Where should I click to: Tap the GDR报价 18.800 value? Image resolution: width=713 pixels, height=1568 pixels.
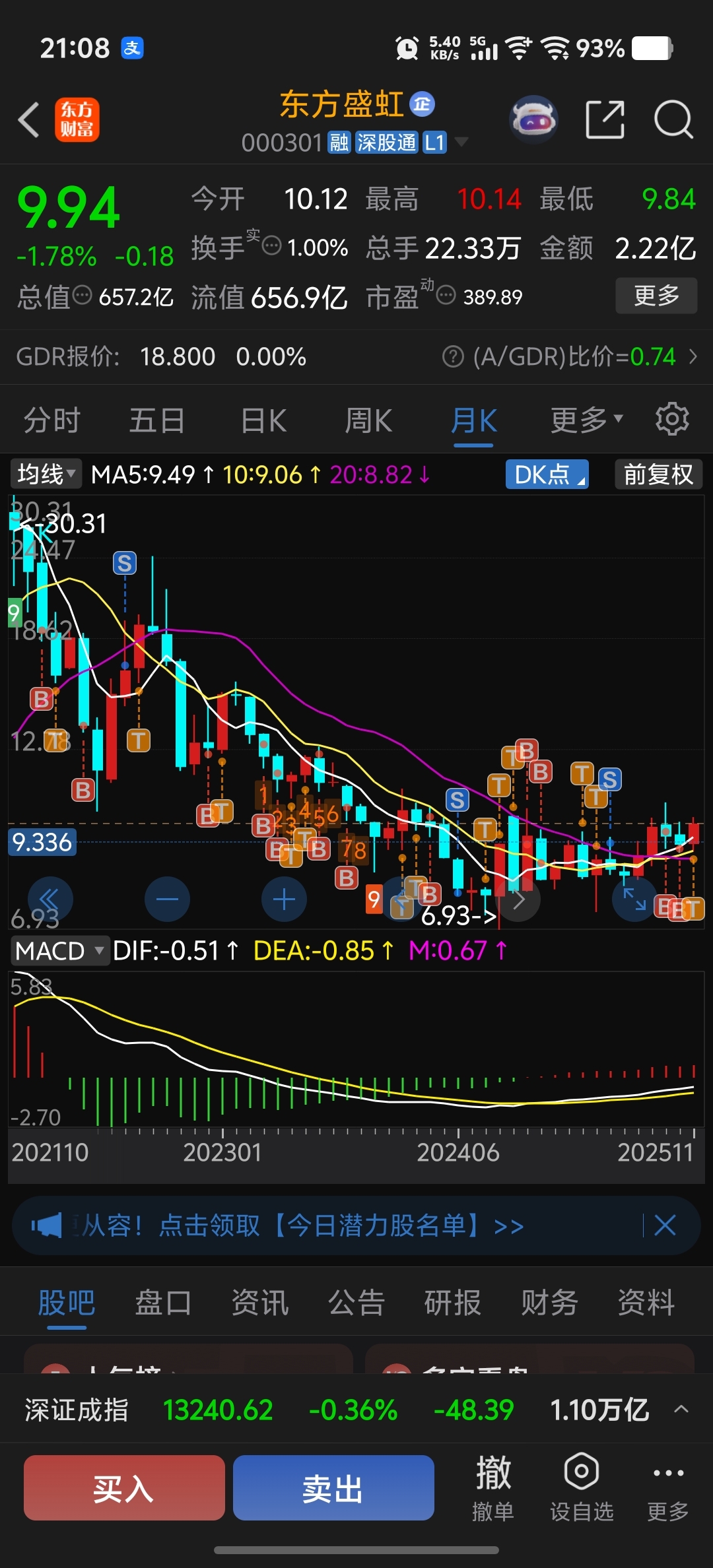[x=178, y=357]
